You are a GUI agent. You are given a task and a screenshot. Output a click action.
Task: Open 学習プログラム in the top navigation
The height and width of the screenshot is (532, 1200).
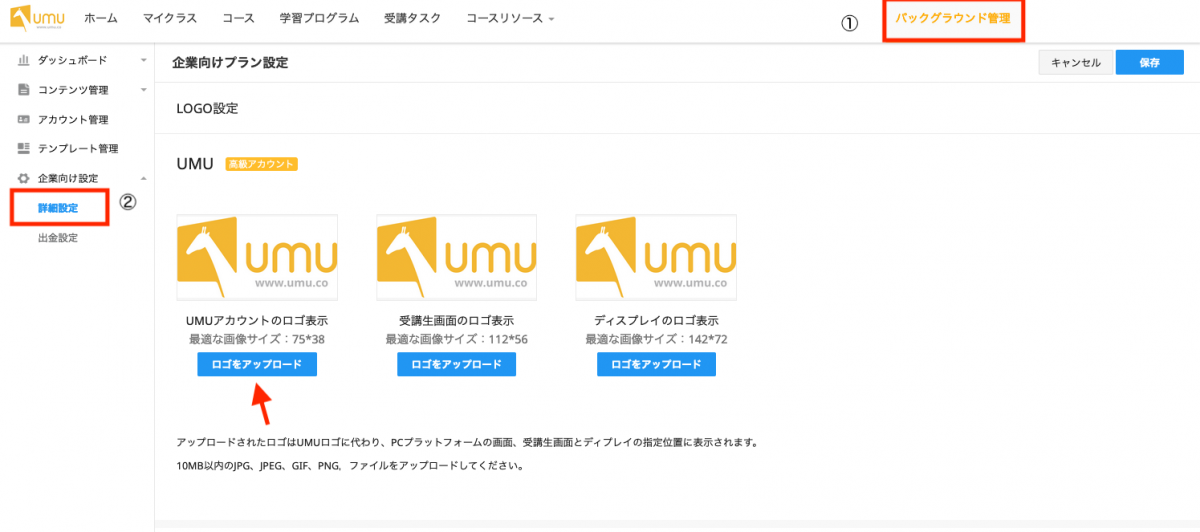pos(318,18)
